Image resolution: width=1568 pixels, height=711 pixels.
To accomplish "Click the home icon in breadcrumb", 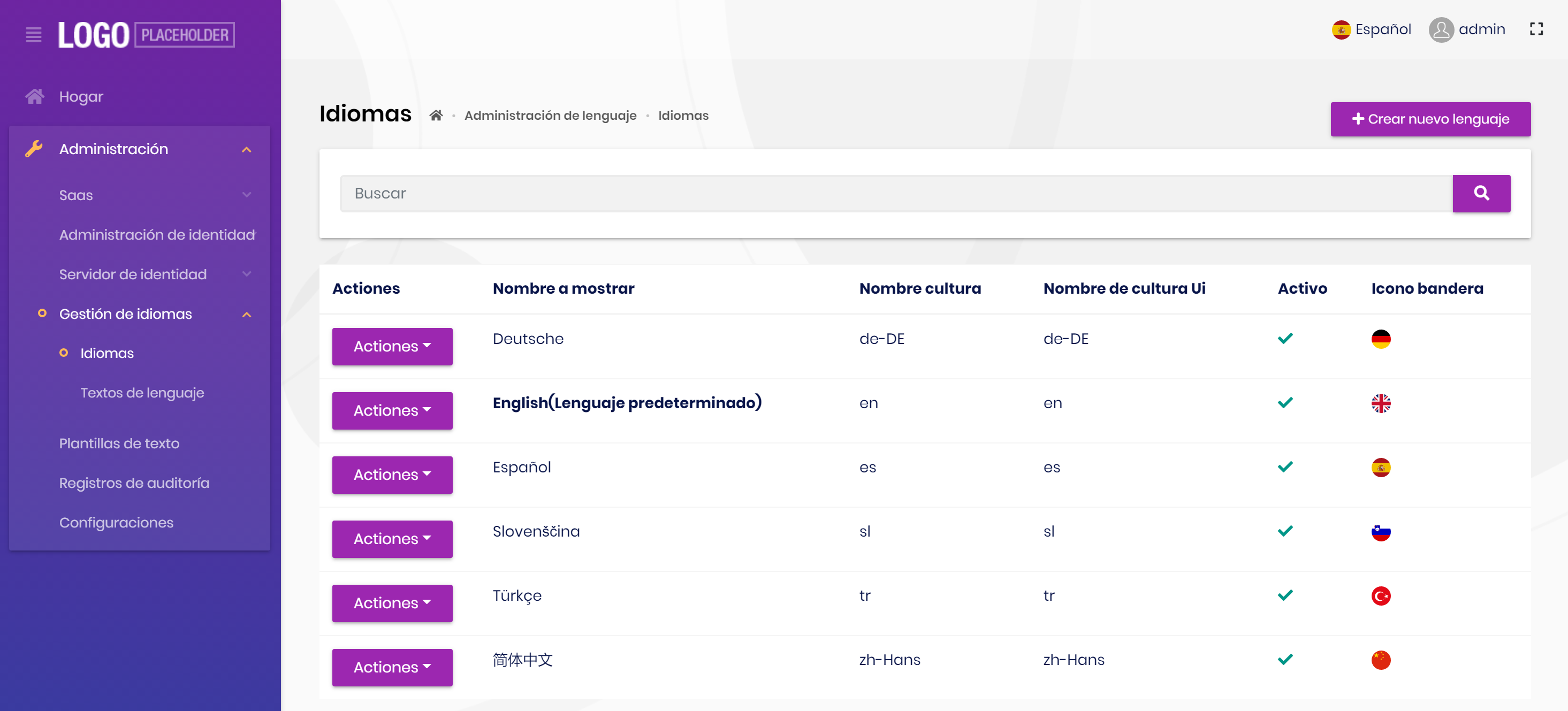I will coord(436,116).
